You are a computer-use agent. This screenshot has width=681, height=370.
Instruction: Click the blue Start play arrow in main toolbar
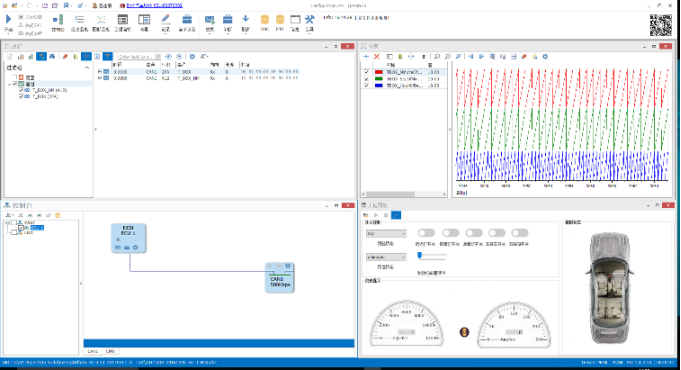pos(8,19)
